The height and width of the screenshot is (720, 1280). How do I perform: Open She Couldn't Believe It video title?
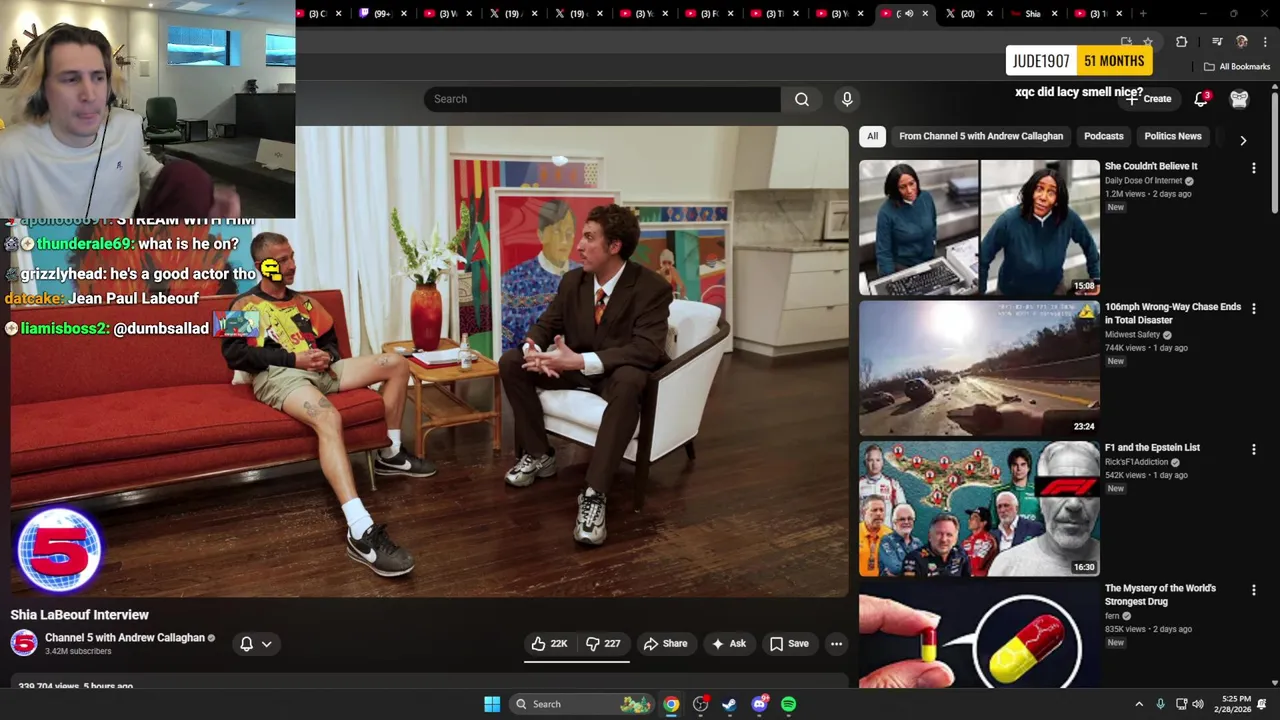pyautogui.click(x=1151, y=166)
